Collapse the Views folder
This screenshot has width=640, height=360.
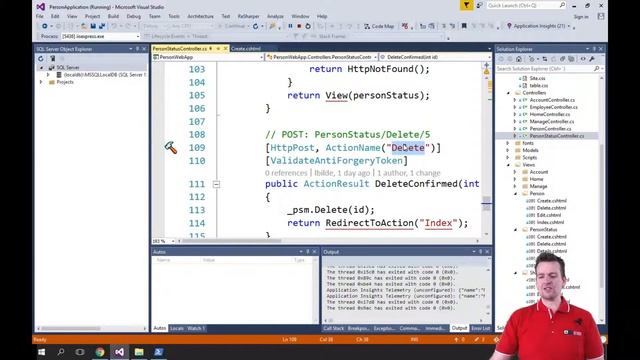pyautogui.click(x=509, y=165)
